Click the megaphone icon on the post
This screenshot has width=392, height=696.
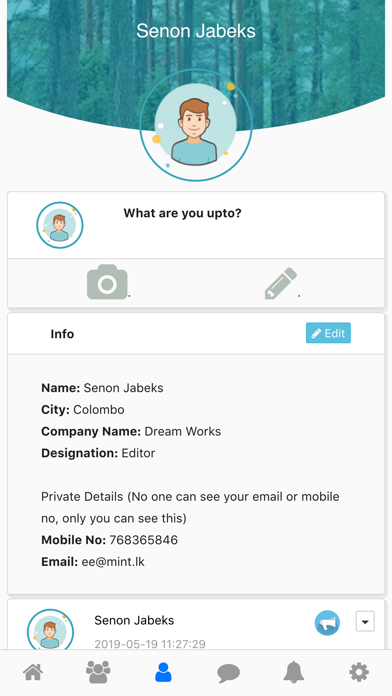pyautogui.click(x=328, y=623)
